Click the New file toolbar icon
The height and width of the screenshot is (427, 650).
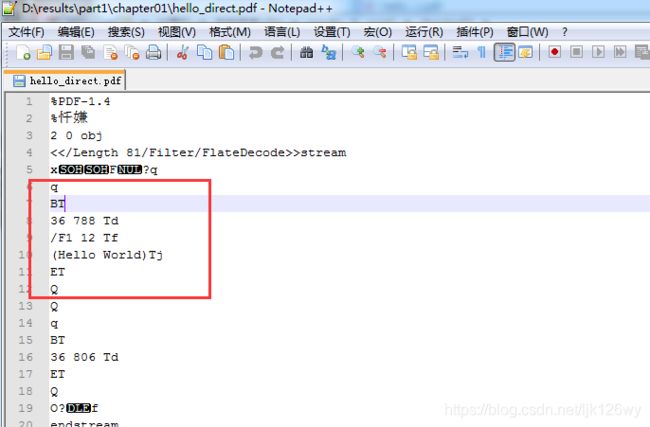coord(23,53)
